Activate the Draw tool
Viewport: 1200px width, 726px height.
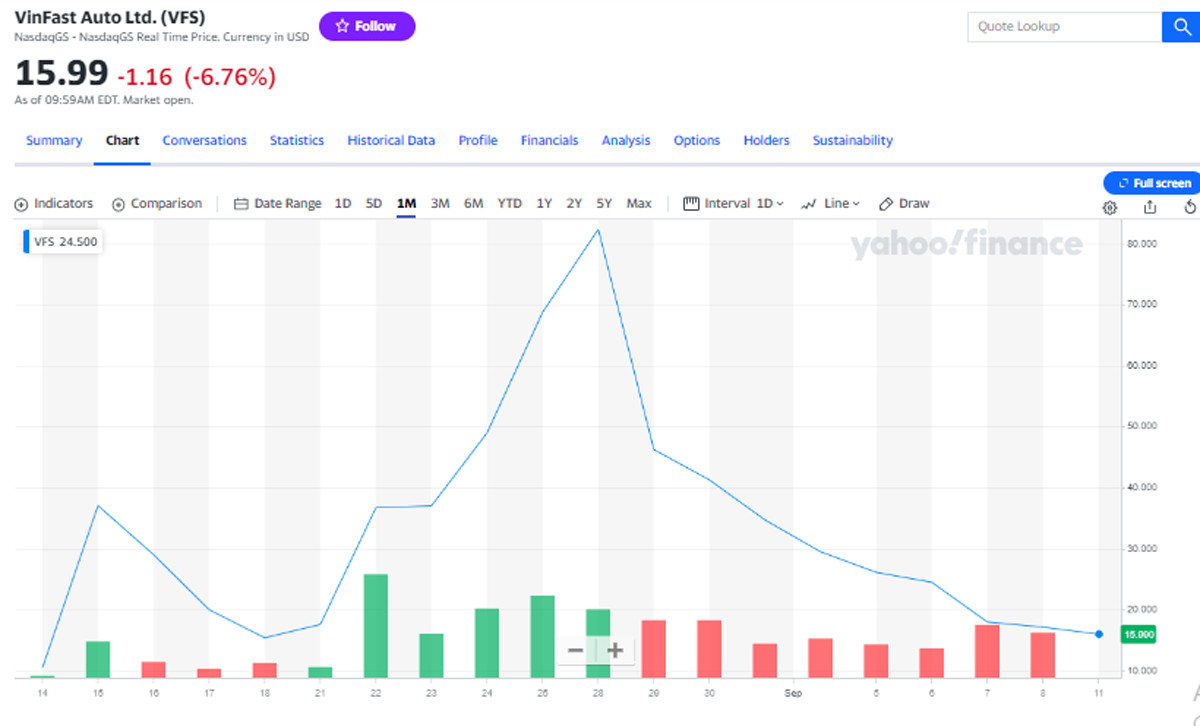click(x=904, y=203)
